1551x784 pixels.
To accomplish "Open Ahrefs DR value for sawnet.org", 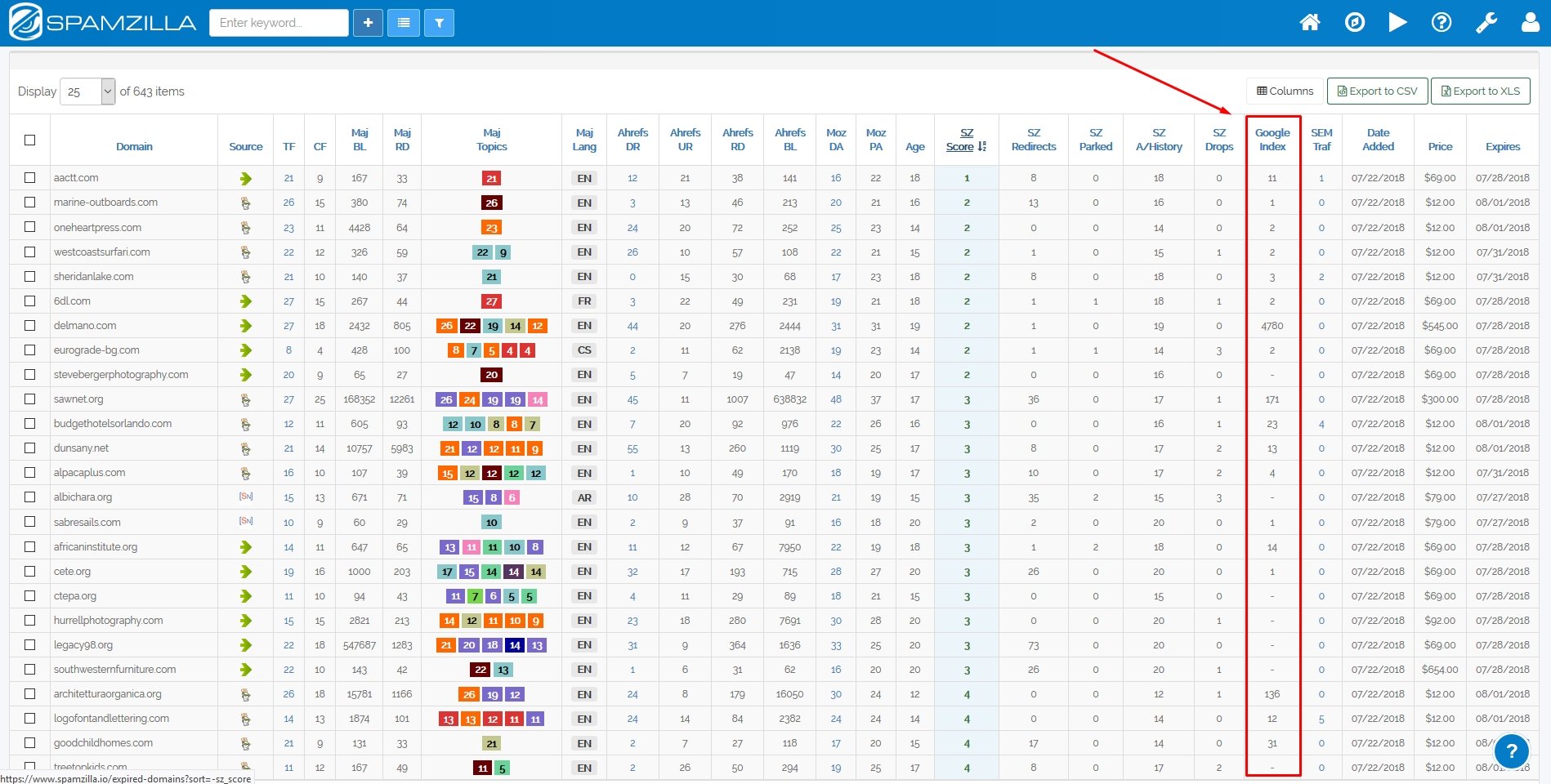I will [632, 400].
